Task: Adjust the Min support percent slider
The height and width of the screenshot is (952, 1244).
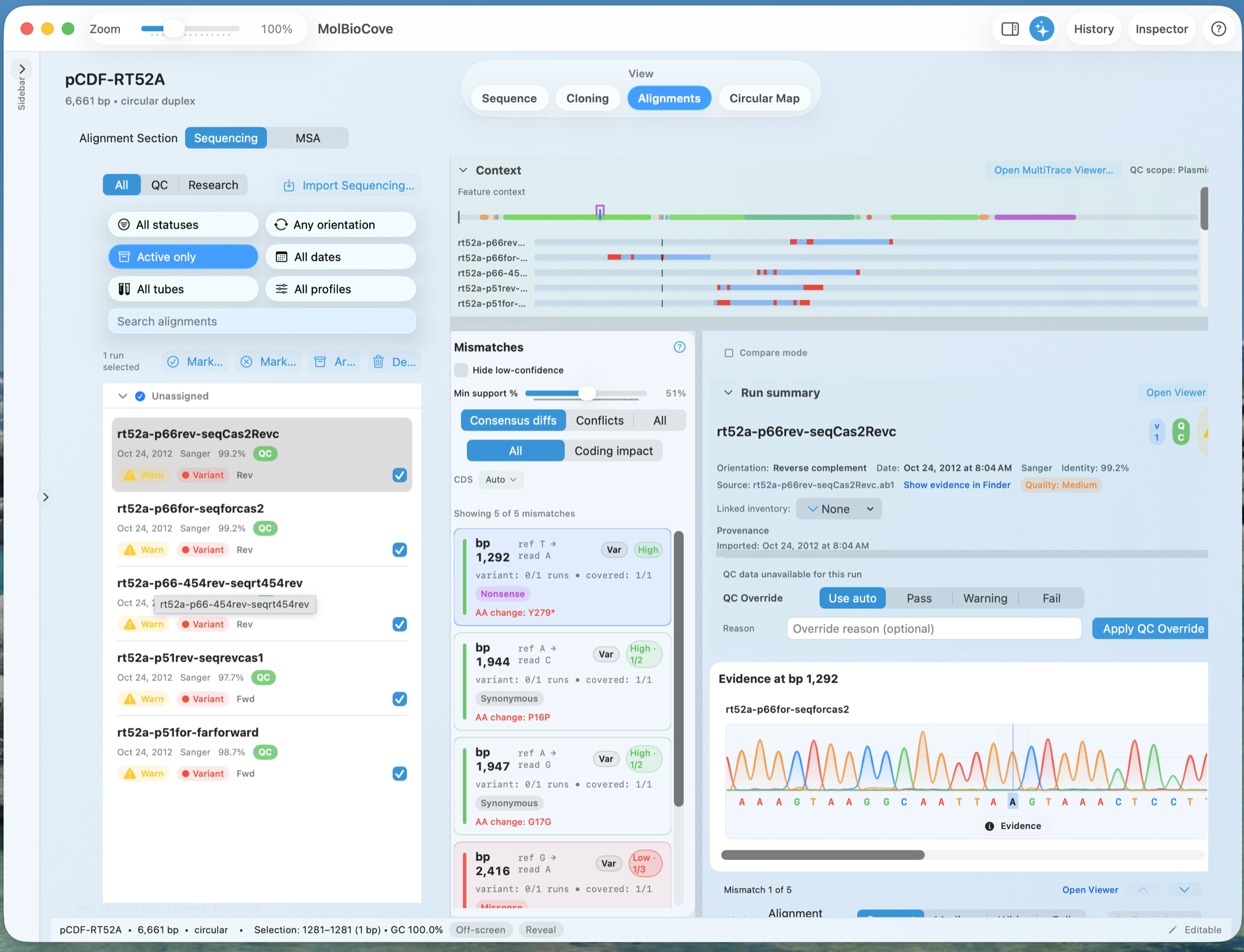Action: click(587, 393)
